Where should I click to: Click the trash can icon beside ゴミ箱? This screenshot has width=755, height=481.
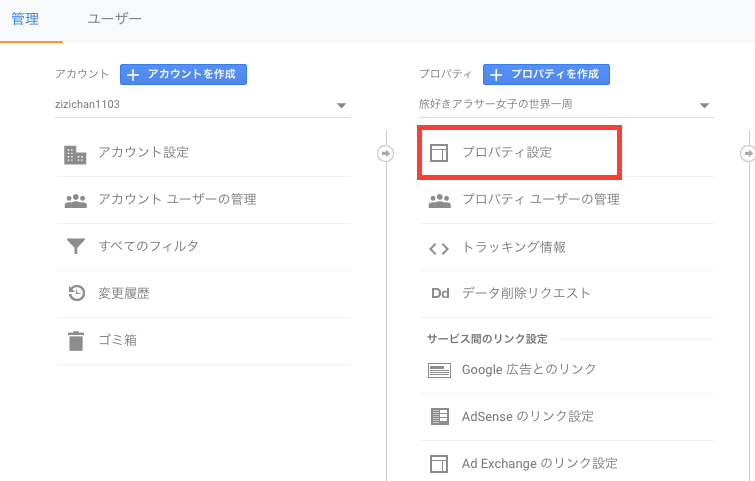tap(76, 340)
